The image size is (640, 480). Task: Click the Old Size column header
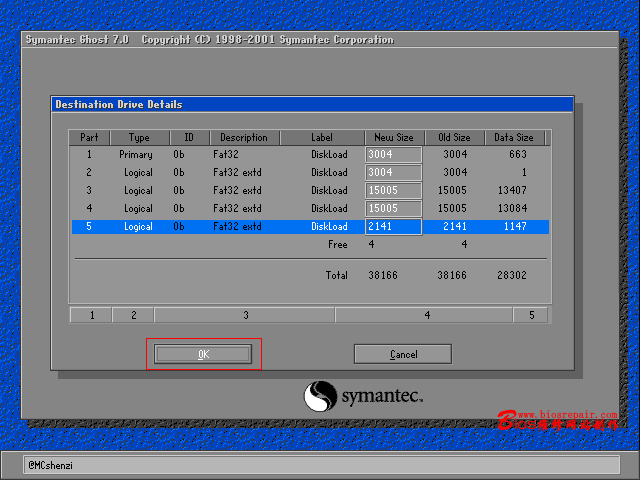(454, 138)
